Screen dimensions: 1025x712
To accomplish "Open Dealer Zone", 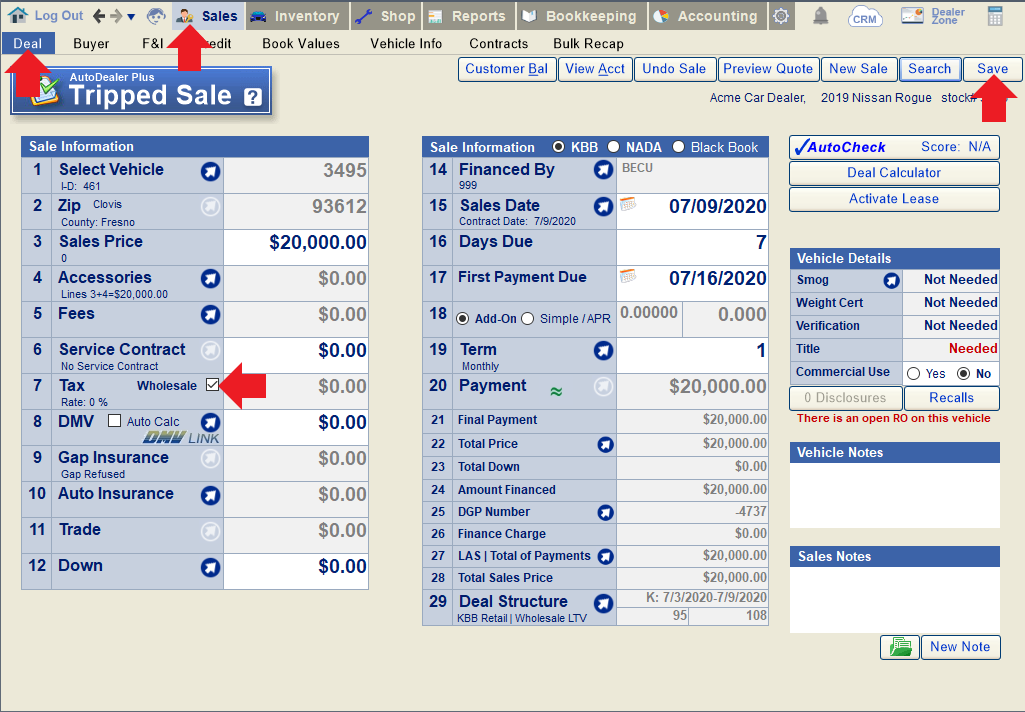I will click(932, 16).
